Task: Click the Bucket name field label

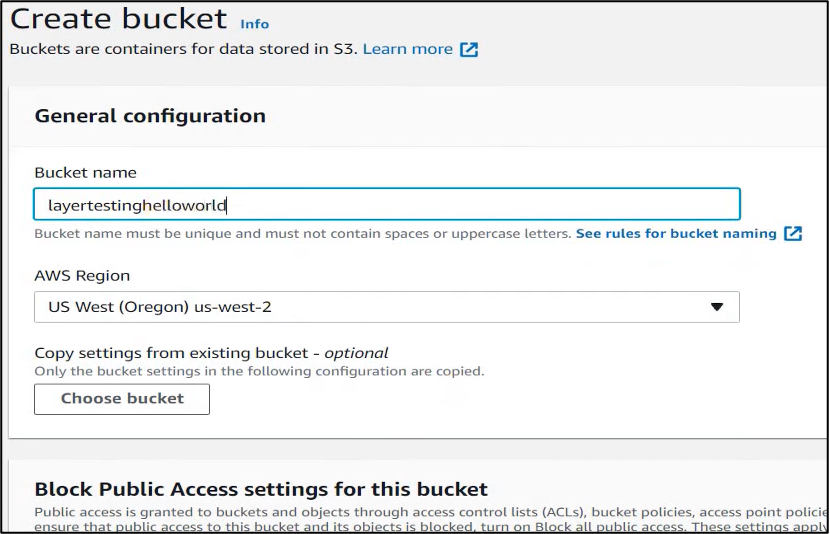Action: pyautogui.click(x=85, y=172)
